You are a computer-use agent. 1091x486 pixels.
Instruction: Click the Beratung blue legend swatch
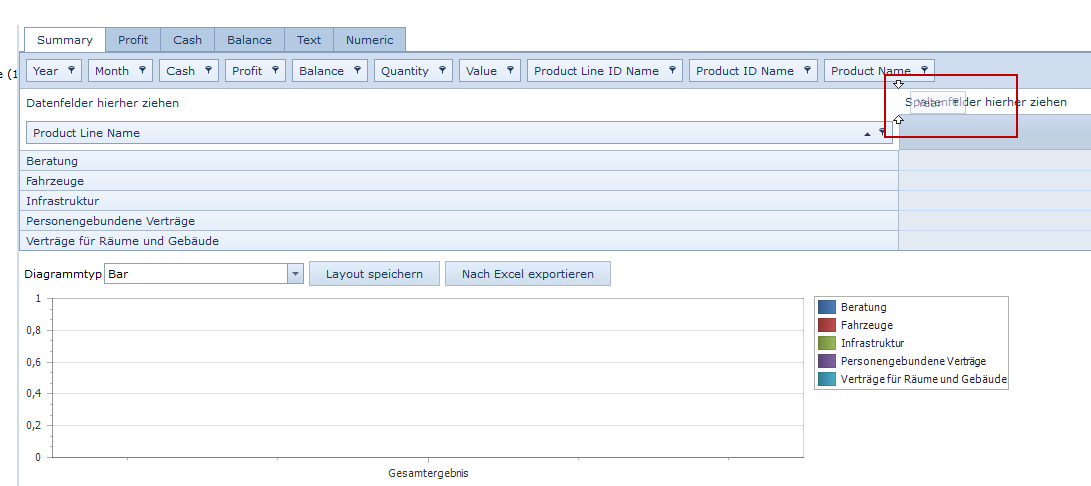click(x=826, y=307)
